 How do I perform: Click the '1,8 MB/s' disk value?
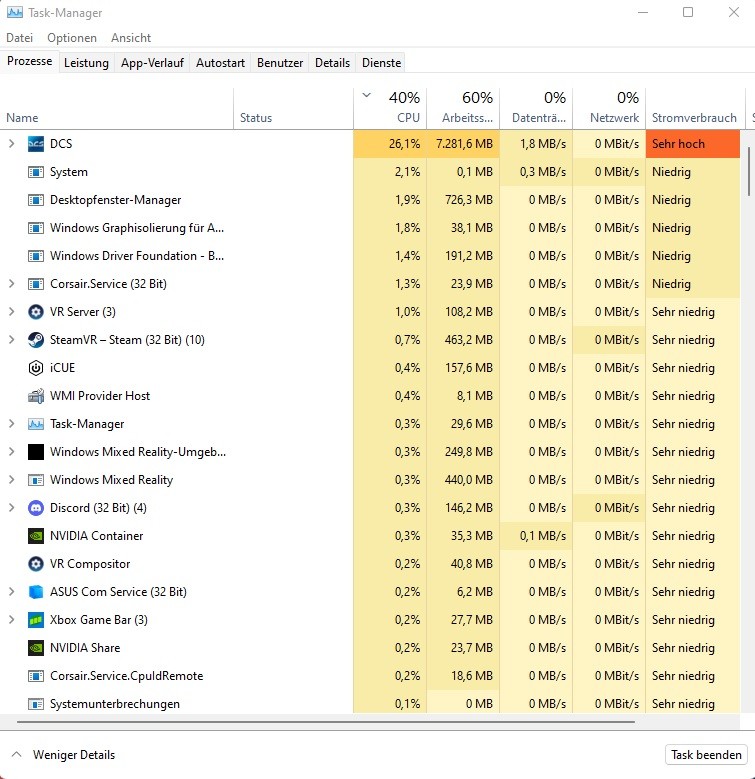click(x=543, y=144)
